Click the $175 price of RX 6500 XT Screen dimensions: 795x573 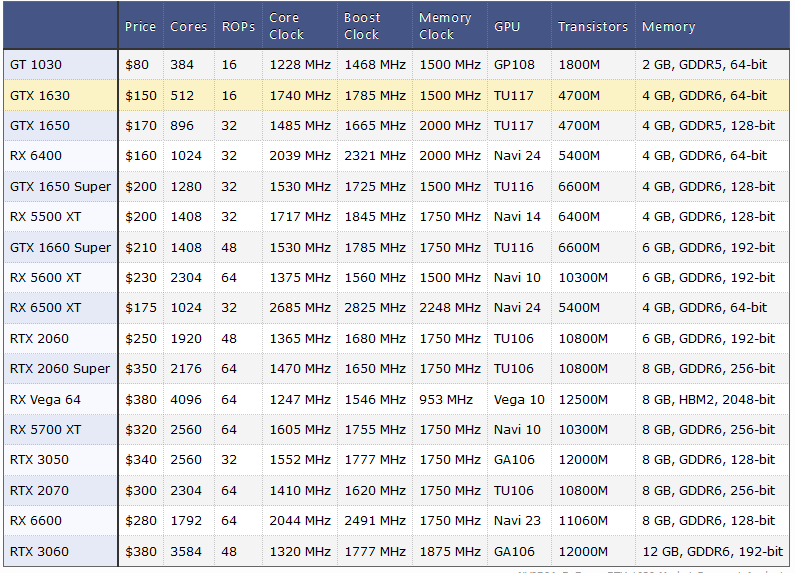point(137,308)
